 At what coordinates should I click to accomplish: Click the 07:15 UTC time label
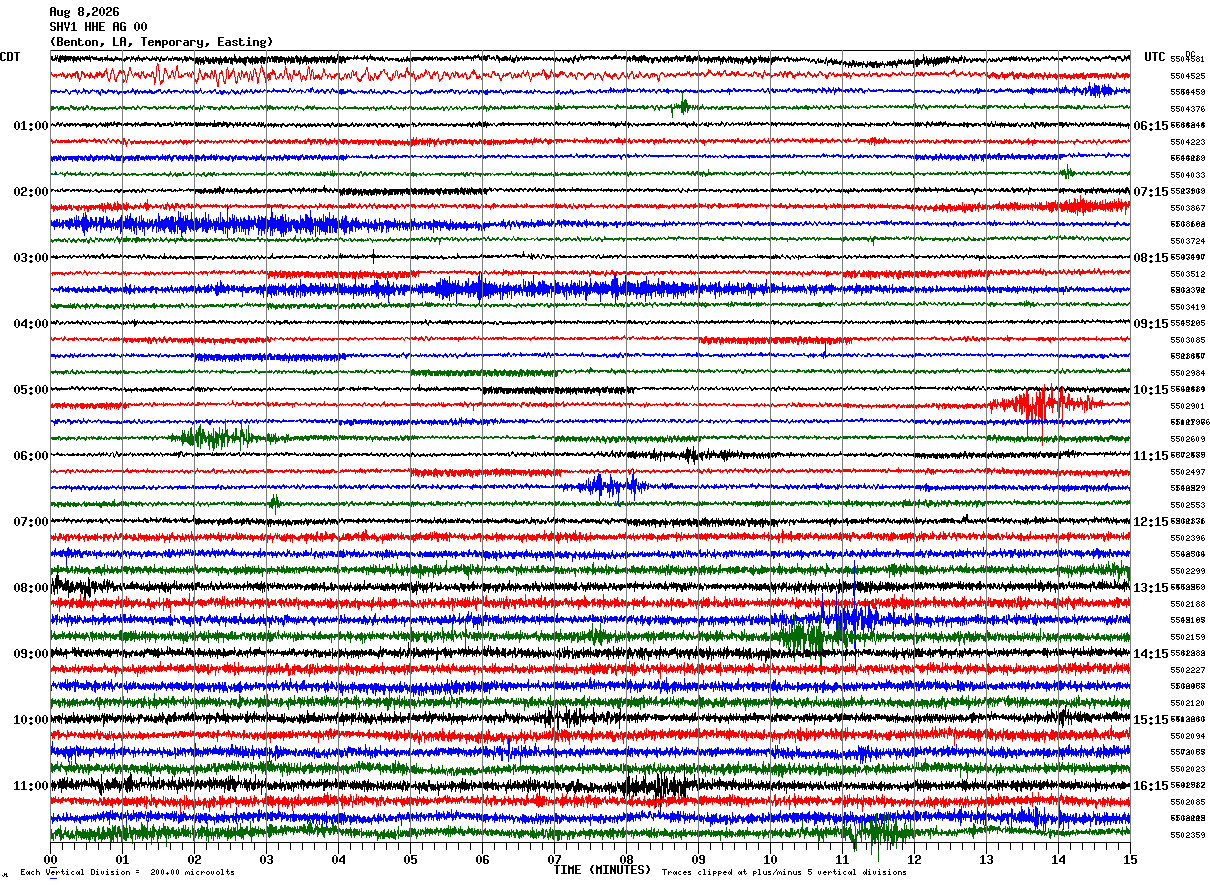tap(1150, 192)
